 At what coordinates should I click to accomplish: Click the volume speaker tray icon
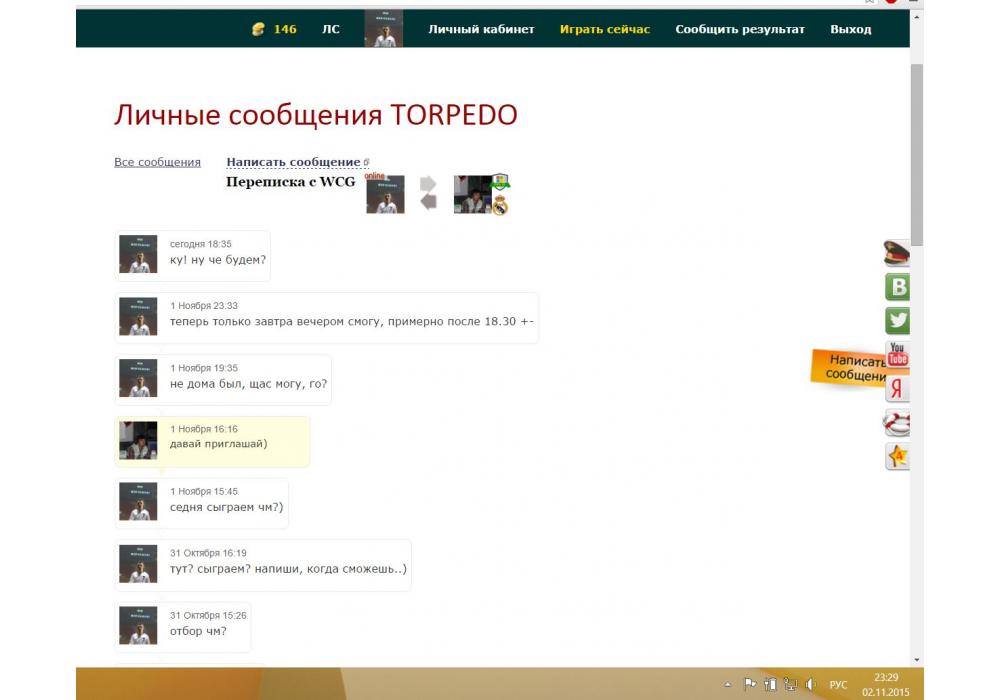(810, 685)
